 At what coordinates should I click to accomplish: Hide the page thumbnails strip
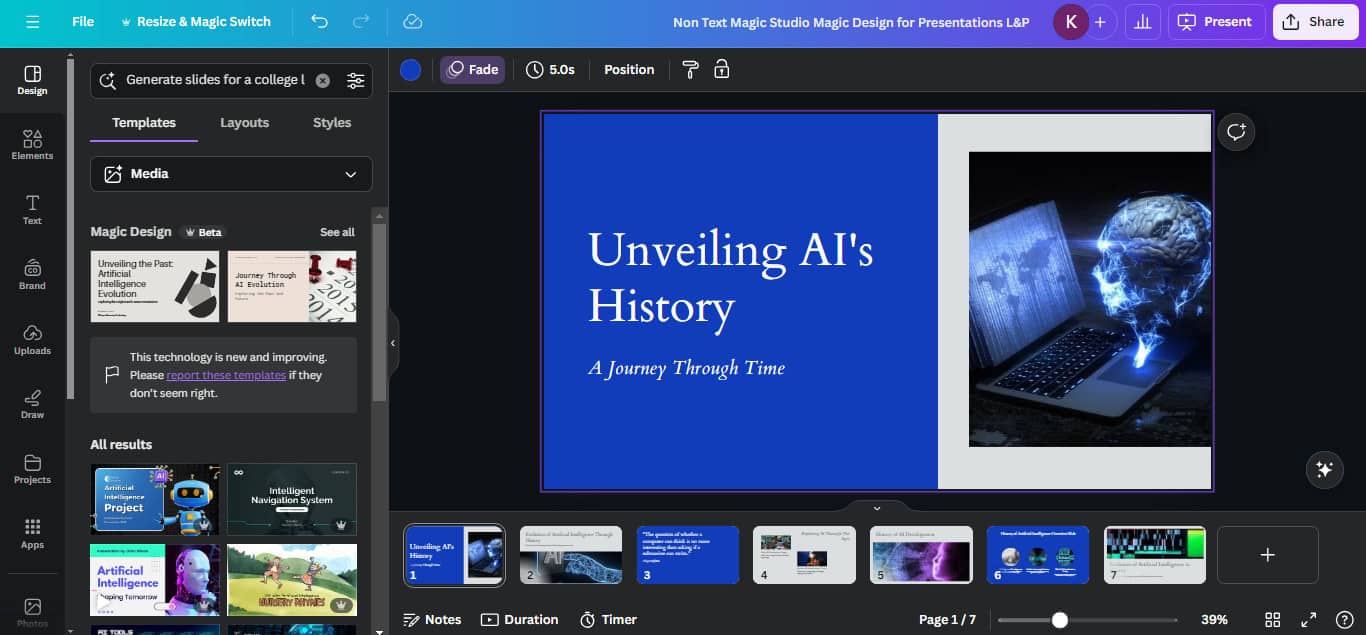click(x=876, y=508)
